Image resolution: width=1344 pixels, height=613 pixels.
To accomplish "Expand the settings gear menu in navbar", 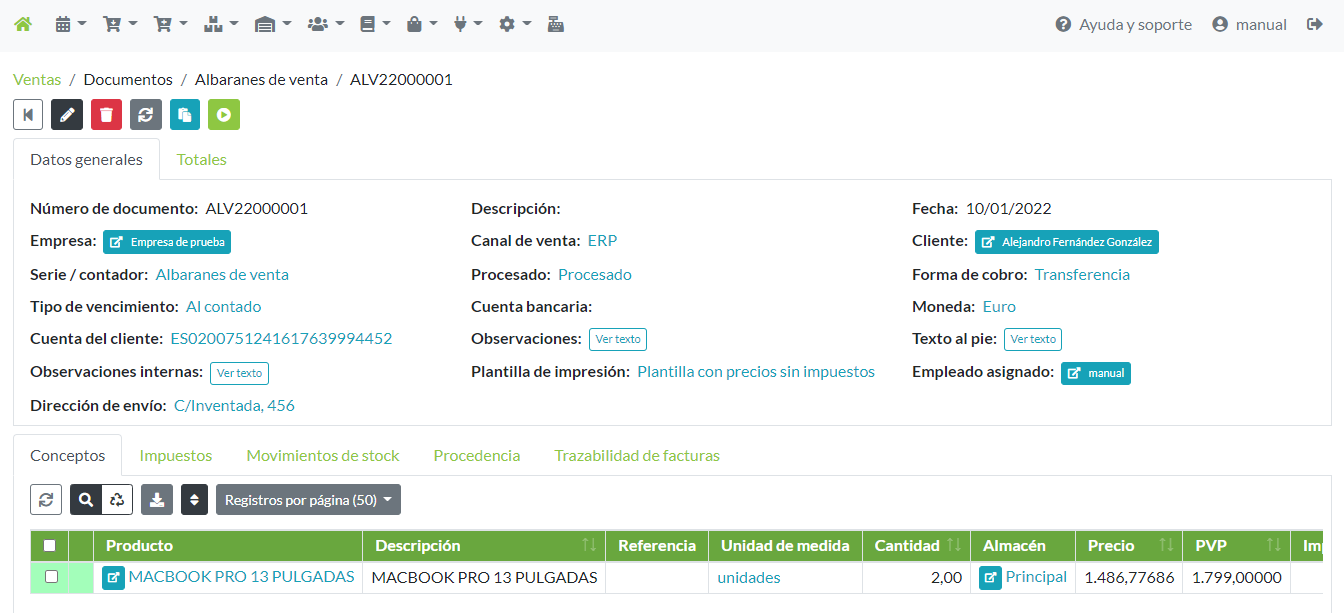I will click(x=514, y=24).
